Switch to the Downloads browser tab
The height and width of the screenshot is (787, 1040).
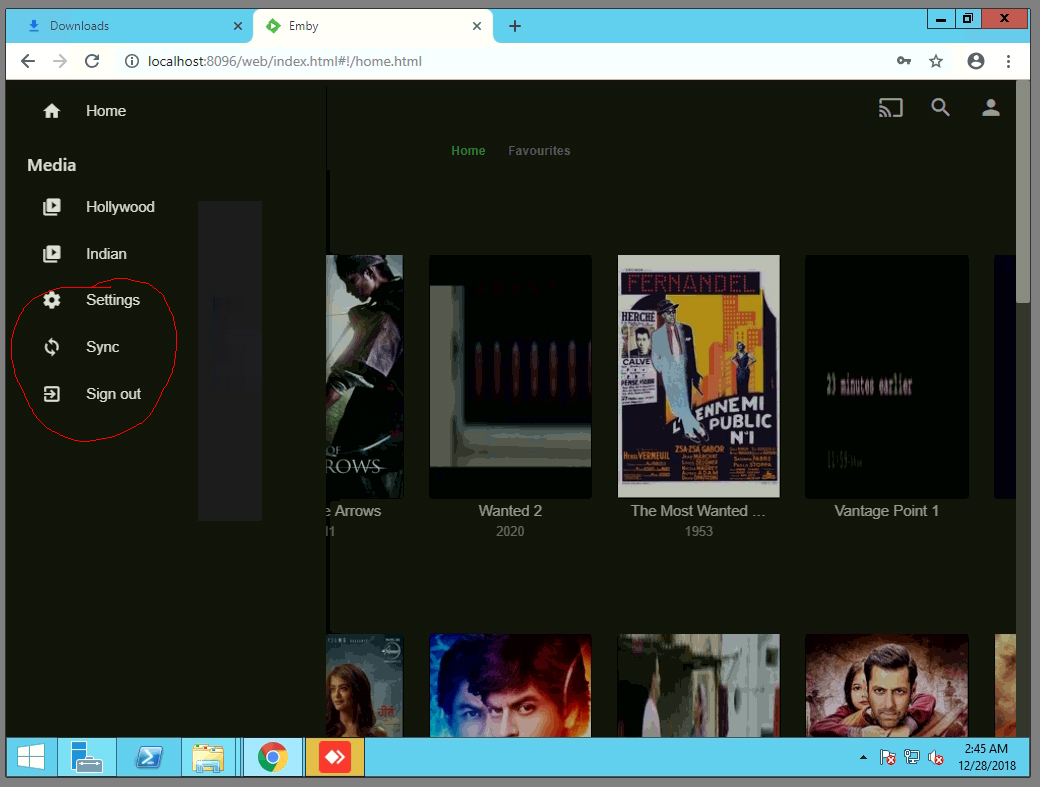tap(129, 26)
